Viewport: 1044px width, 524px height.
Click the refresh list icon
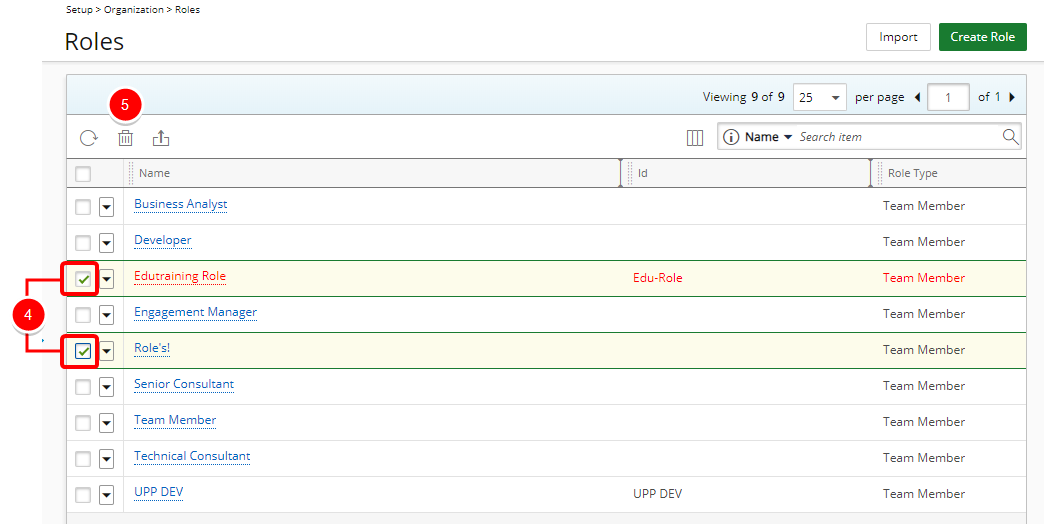point(89,138)
